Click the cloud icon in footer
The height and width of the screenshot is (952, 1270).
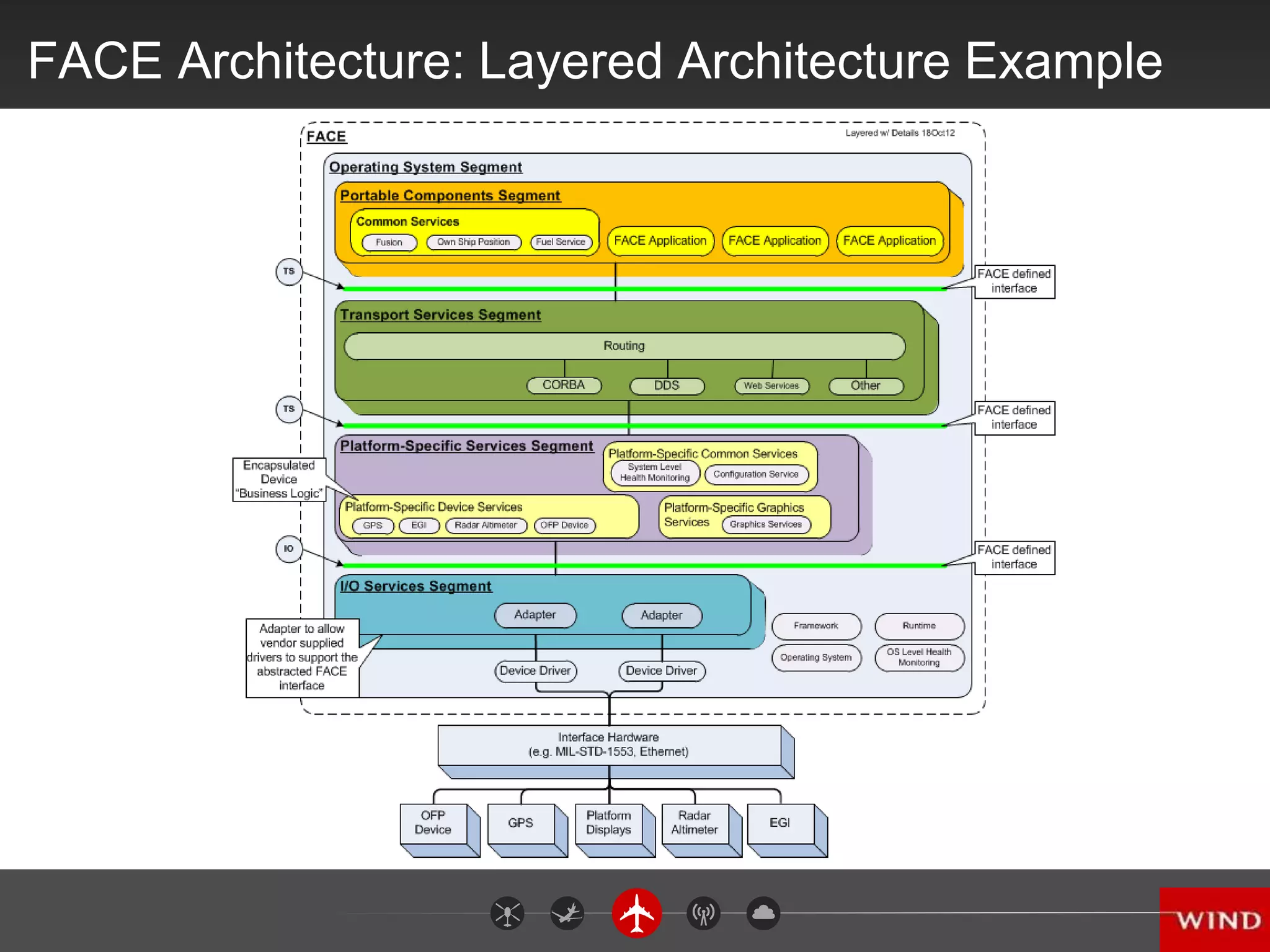pos(763,914)
